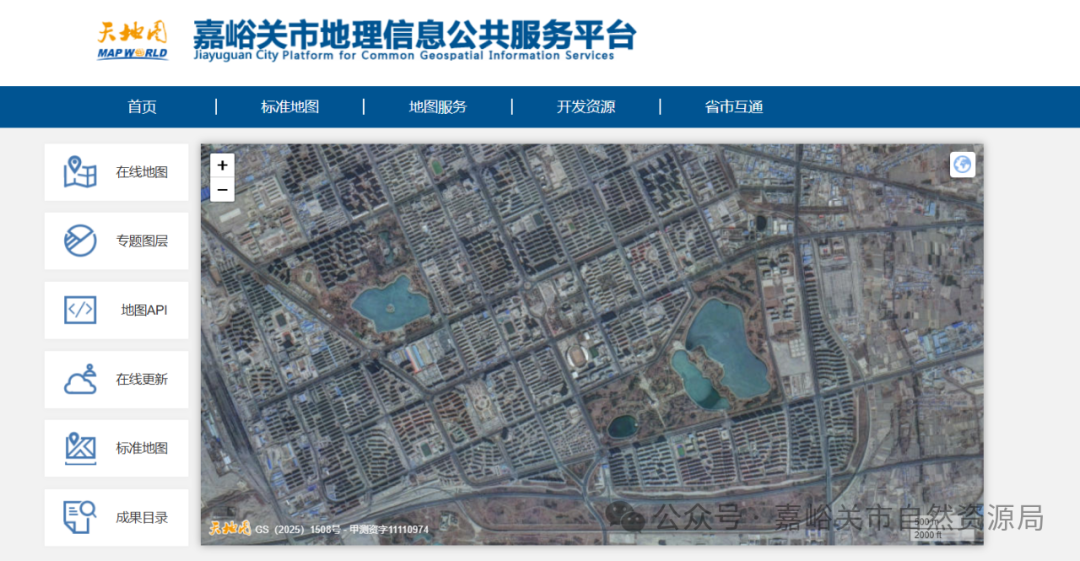Viewport: 1080px width, 561px height.
Task: Open the 在线地图 sidebar label
Action: pyautogui.click(x=142, y=172)
